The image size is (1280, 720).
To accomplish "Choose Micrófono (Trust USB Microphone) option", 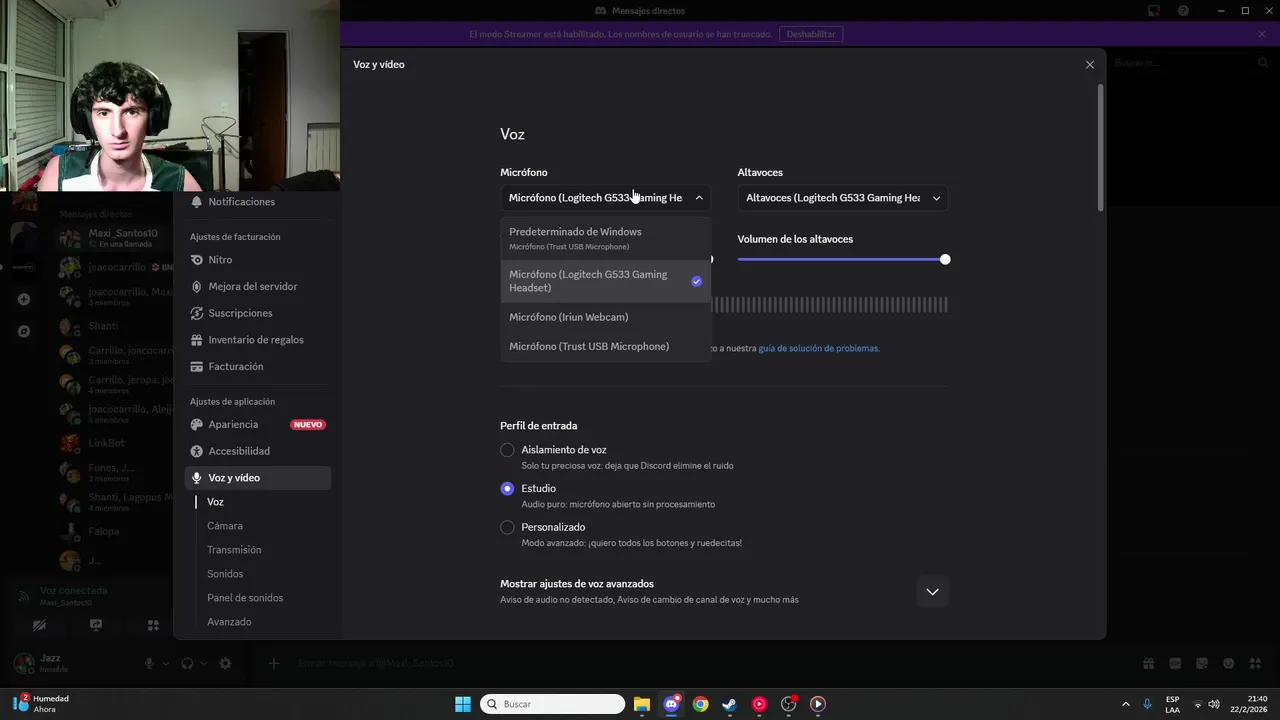I will [605, 346].
